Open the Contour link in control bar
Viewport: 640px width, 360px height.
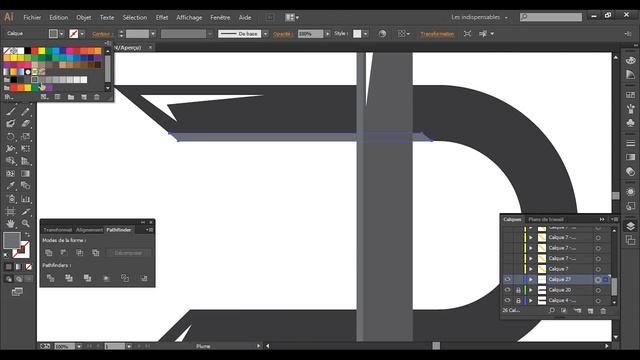coord(102,34)
